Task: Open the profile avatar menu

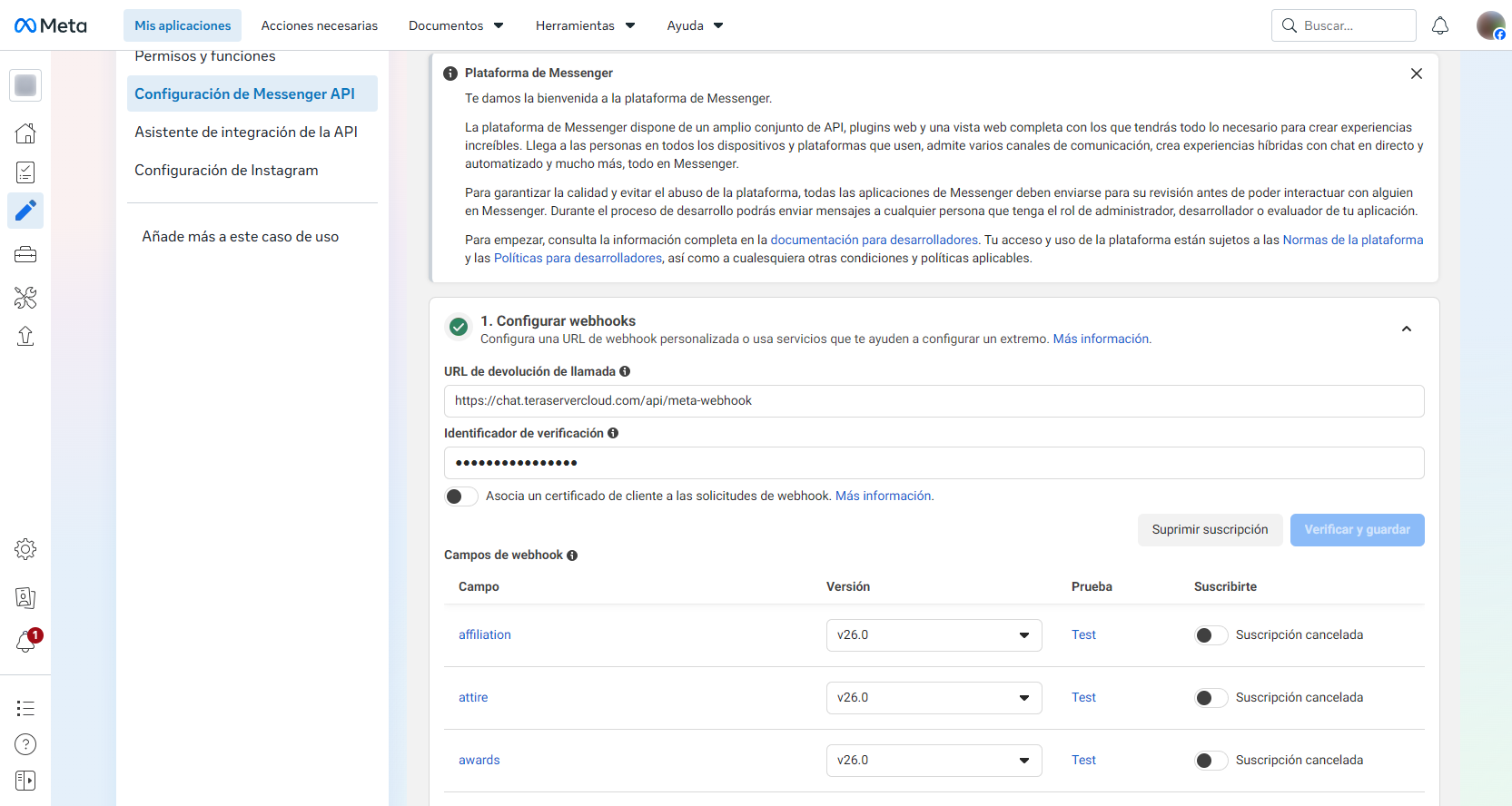Action: pos(1490,25)
